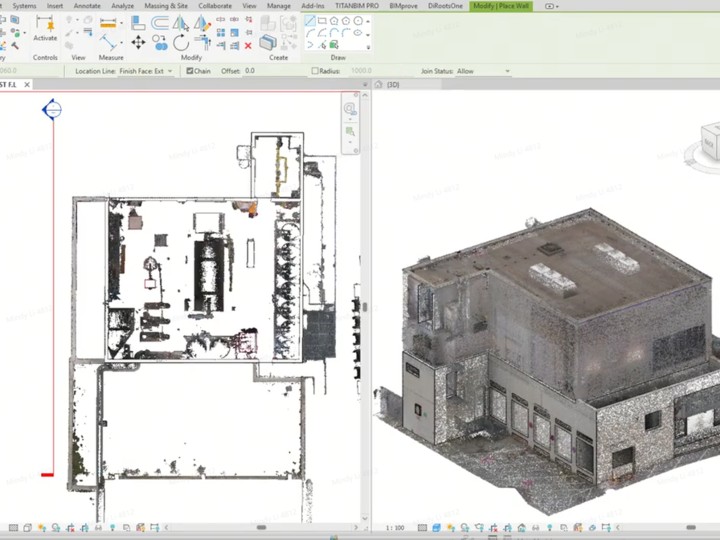Select the Fillet Arc draw tool

tap(346, 33)
